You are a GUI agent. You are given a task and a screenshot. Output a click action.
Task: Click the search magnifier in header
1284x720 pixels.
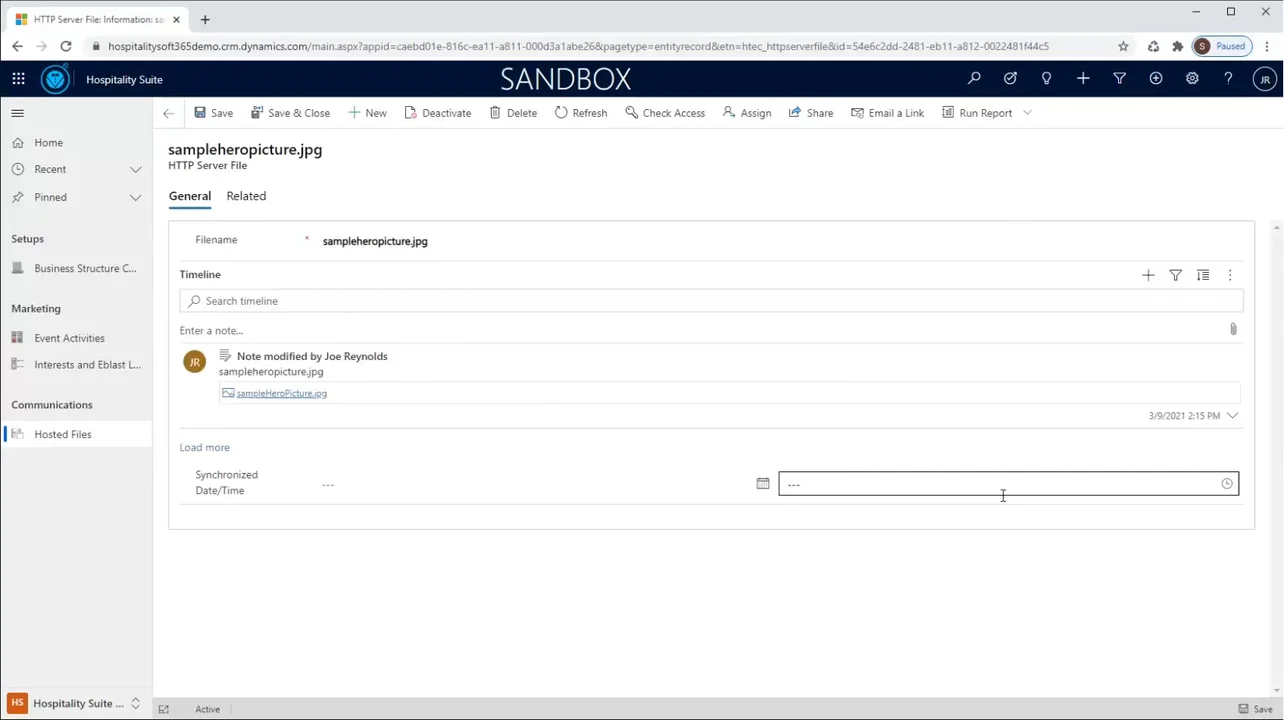(x=974, y=79)
